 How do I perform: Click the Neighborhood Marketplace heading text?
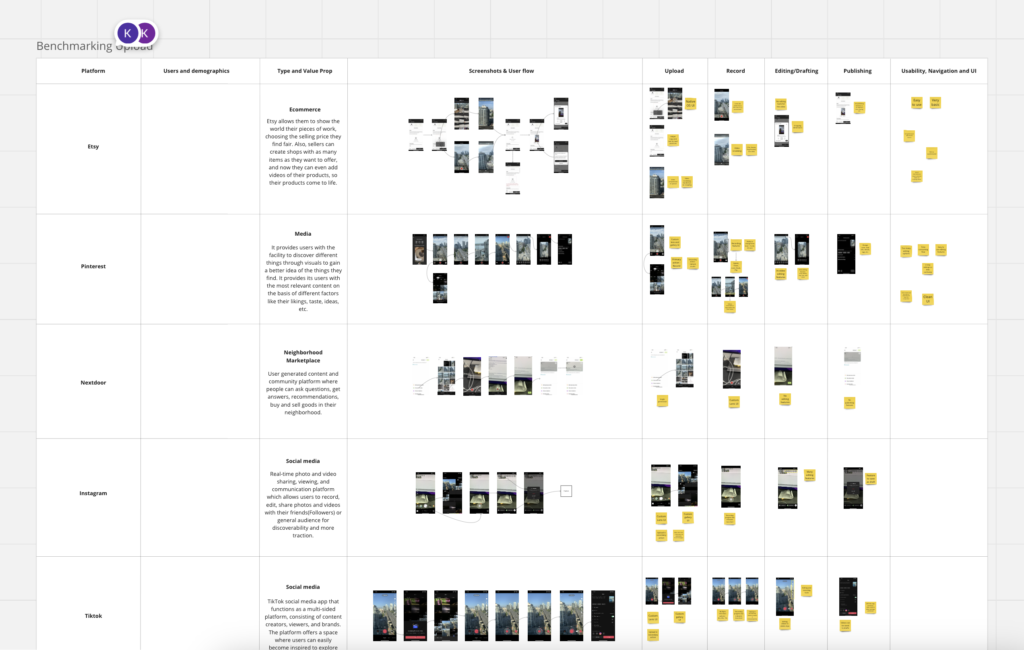(304, 357)
